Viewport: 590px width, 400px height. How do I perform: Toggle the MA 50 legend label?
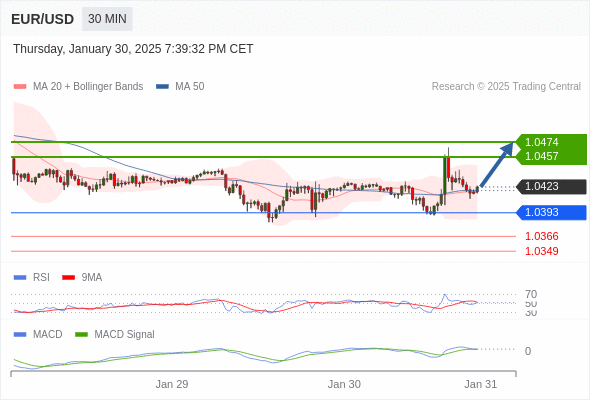point(190,87)
